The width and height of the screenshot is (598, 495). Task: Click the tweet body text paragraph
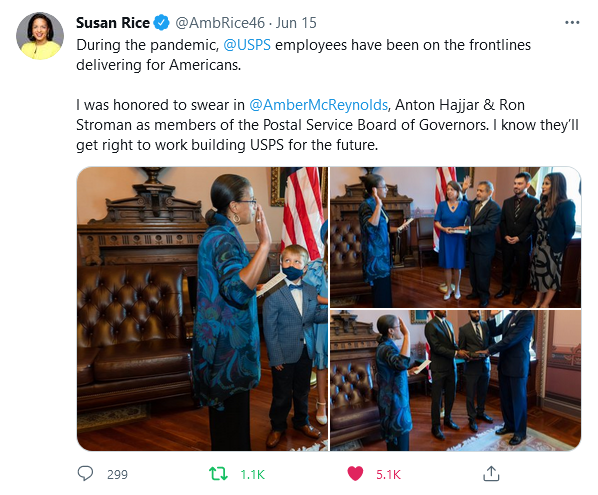click(x=327, y=95)
